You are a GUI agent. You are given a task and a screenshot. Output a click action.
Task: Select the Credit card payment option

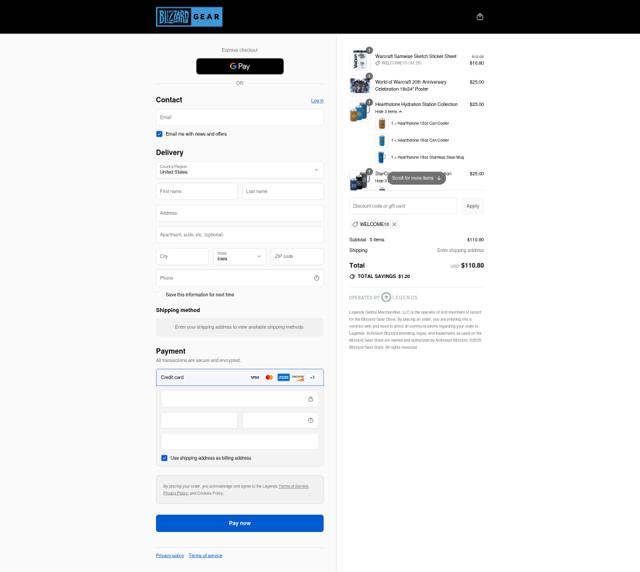240,377
